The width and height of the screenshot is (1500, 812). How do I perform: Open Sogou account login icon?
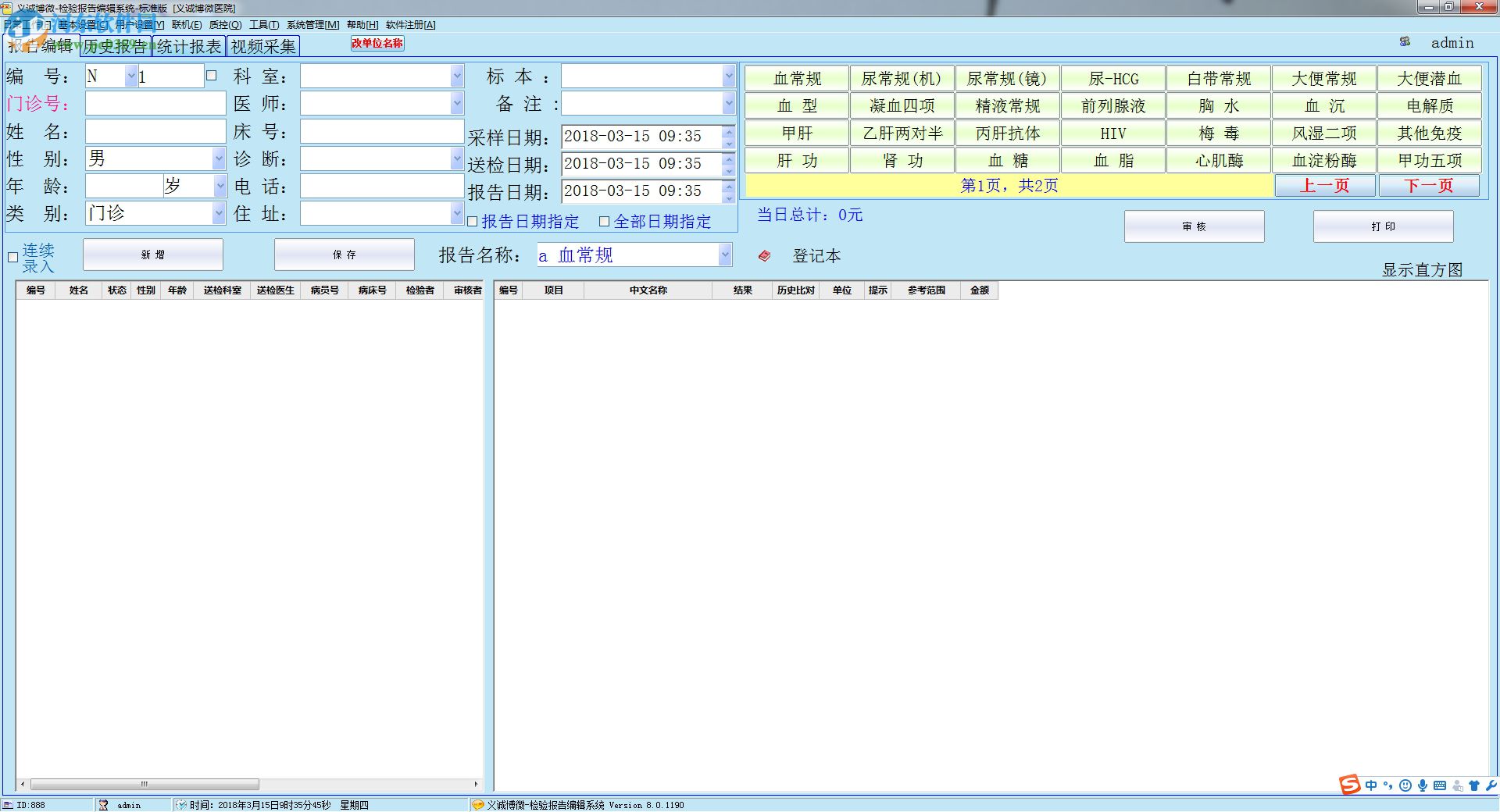(1458, 785)
